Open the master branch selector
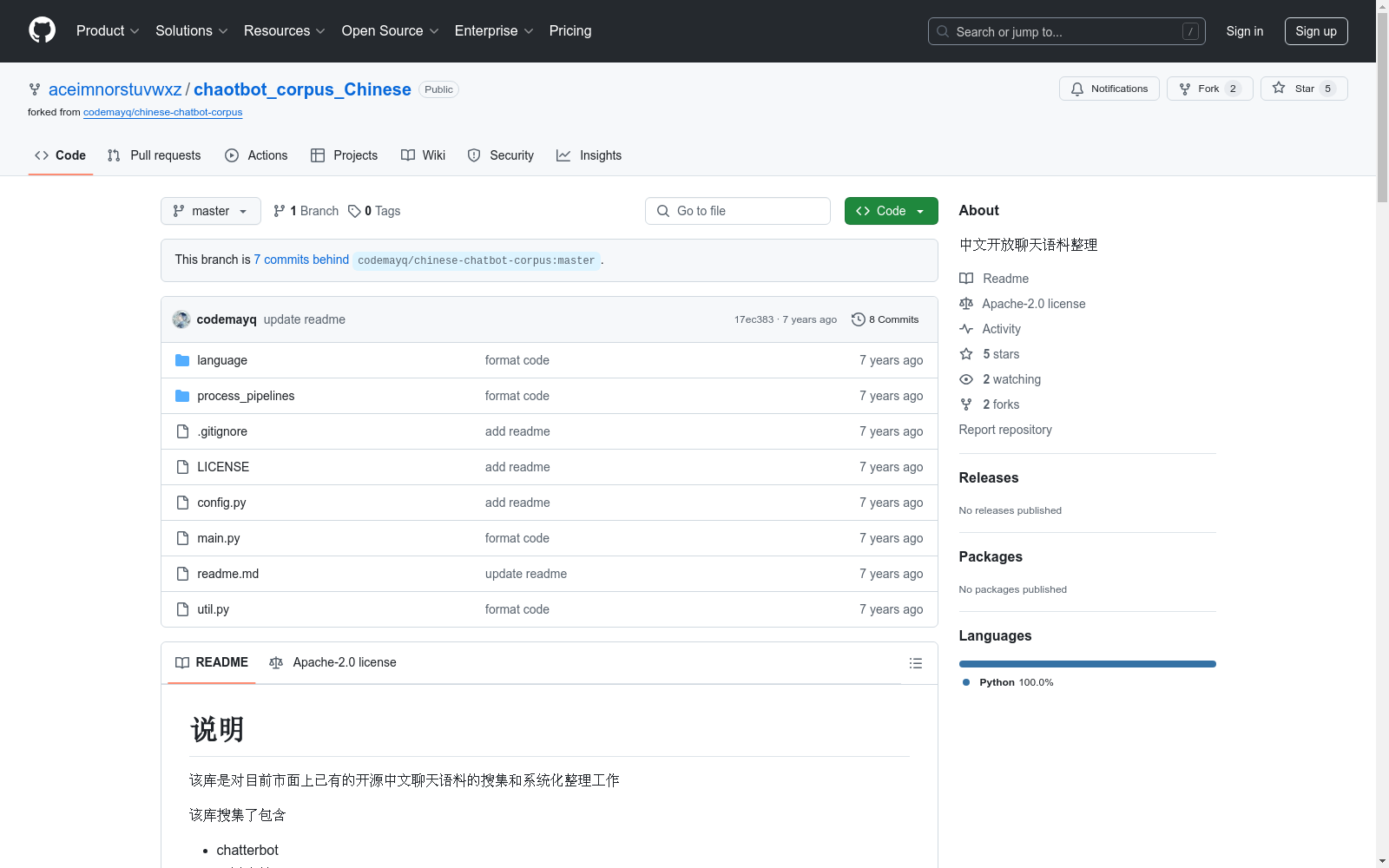1389x868 pixels. coord(211,211)
